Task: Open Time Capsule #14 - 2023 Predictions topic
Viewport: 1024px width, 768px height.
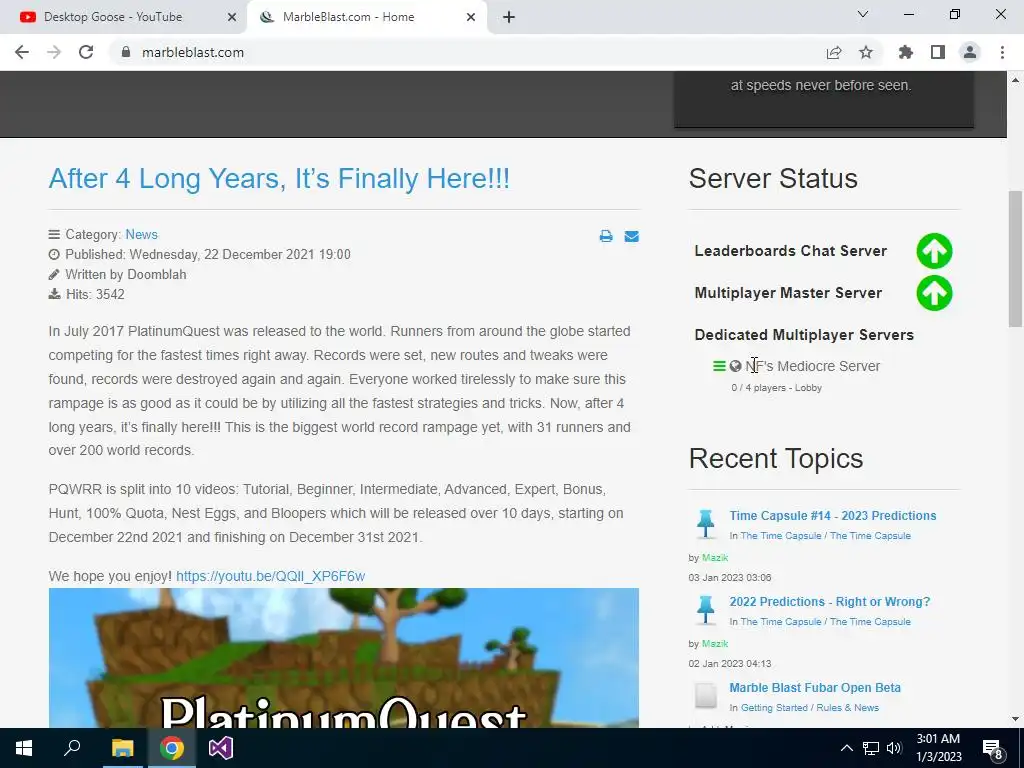Action: 833,515
